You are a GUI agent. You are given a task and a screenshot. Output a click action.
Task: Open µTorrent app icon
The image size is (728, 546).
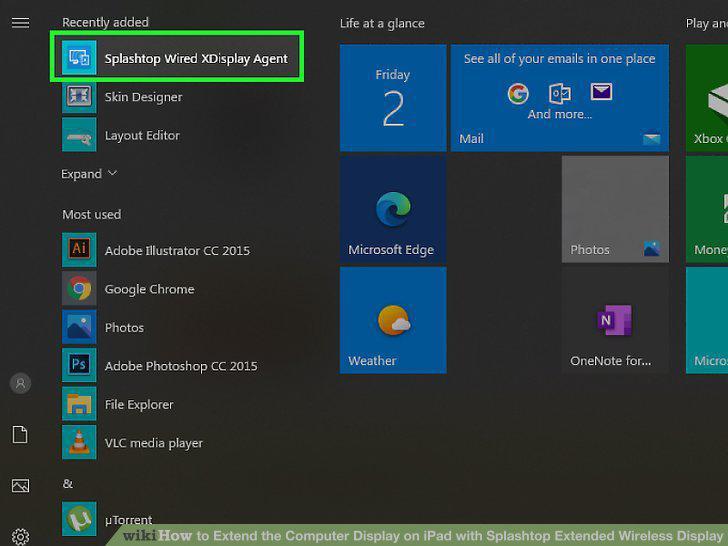(79, 519)
